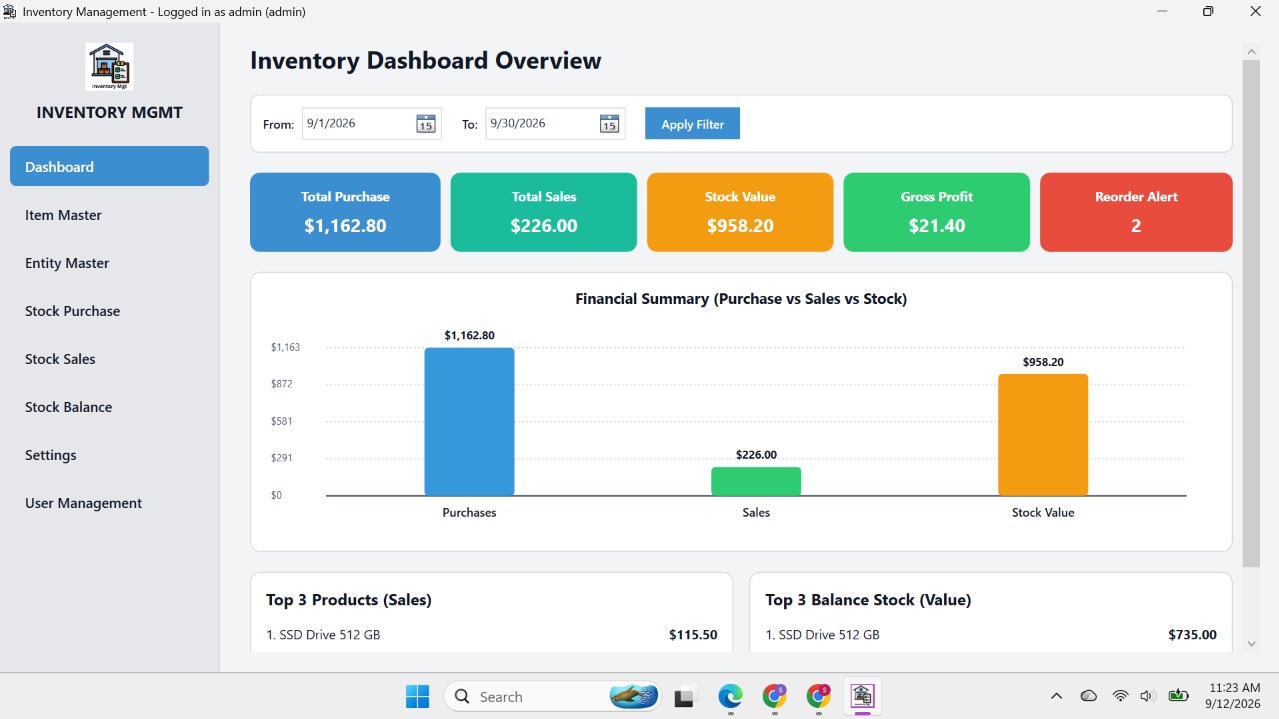The image size is (1279, 719).
Task: Click the Windows taskbar Search box
Action: [552, 697]
